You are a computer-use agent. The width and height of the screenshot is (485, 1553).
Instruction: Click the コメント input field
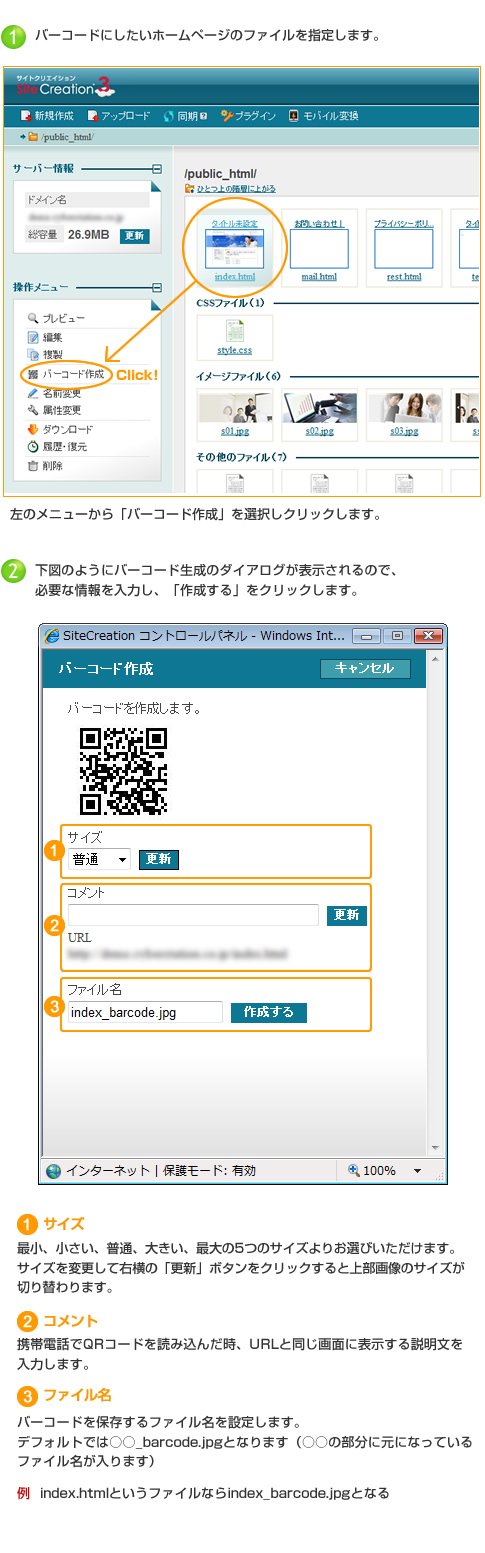point(193,915)
